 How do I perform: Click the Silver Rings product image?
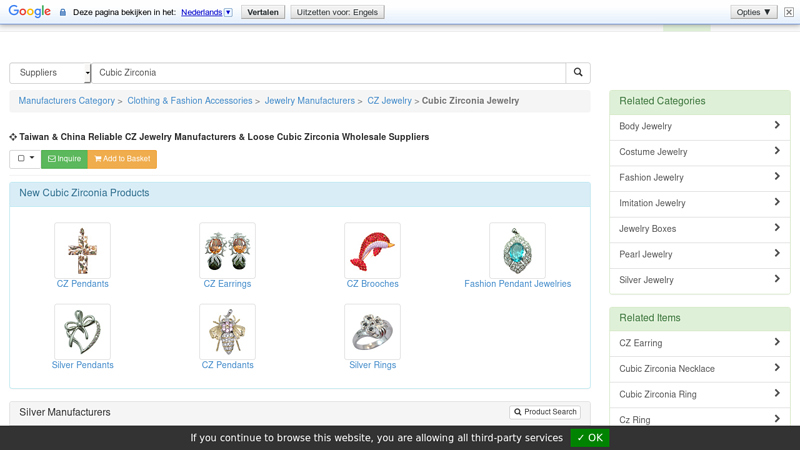372,332
